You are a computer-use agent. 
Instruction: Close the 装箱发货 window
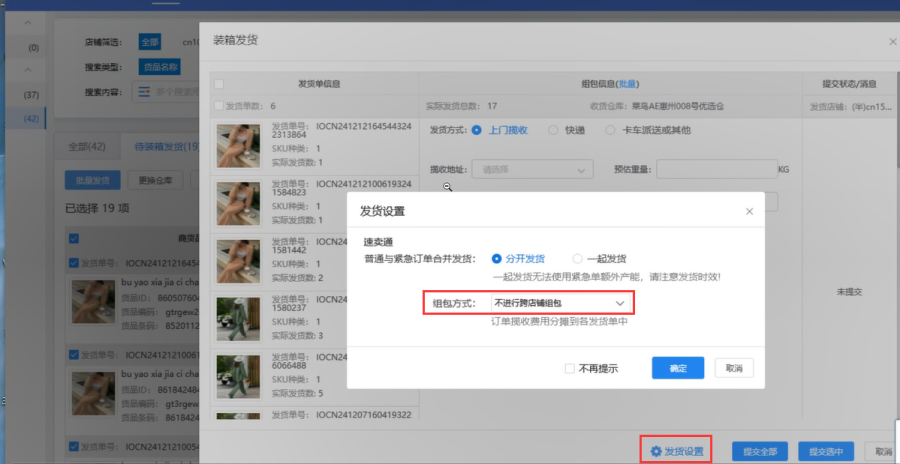893,41
